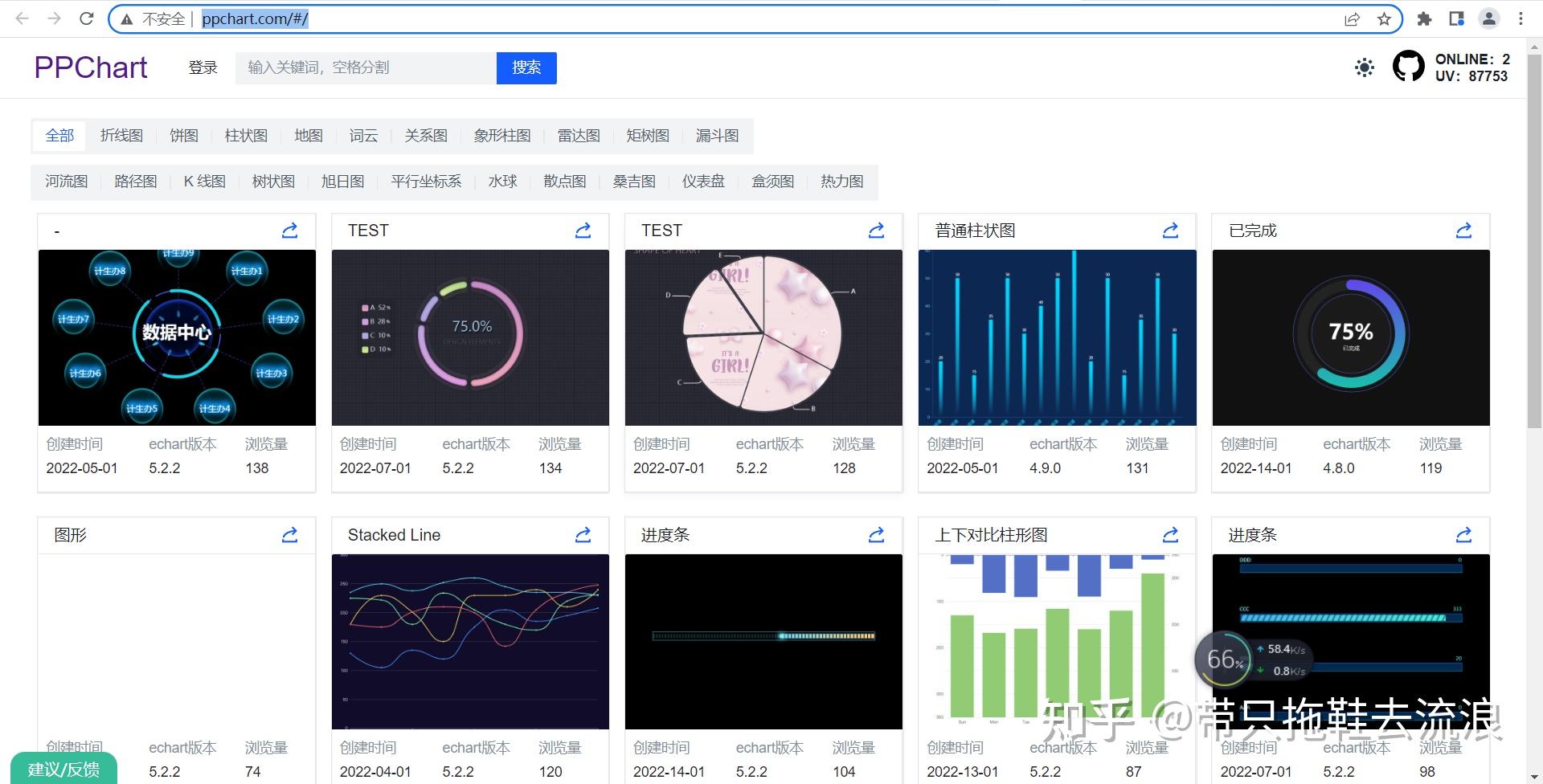This screenshot has height=784, width=1543.
Task: Open the Chrome three-dot menu
Action: coord(1520,18)
